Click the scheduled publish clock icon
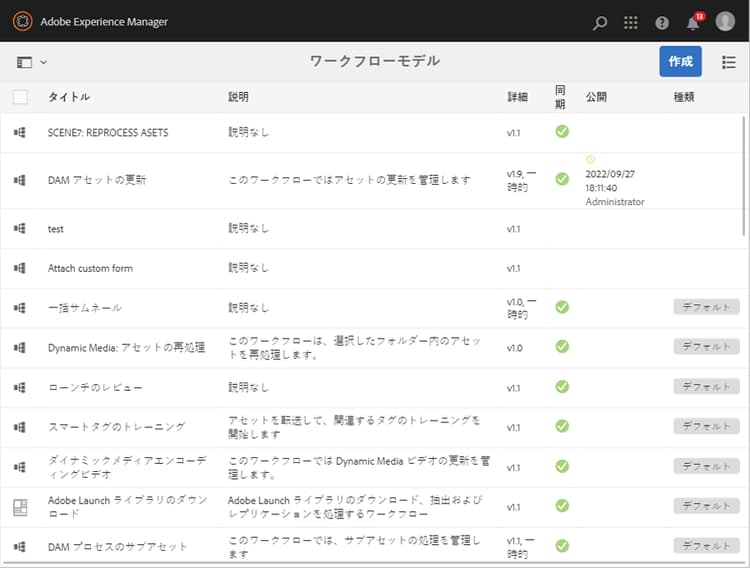 coord(590,159)
